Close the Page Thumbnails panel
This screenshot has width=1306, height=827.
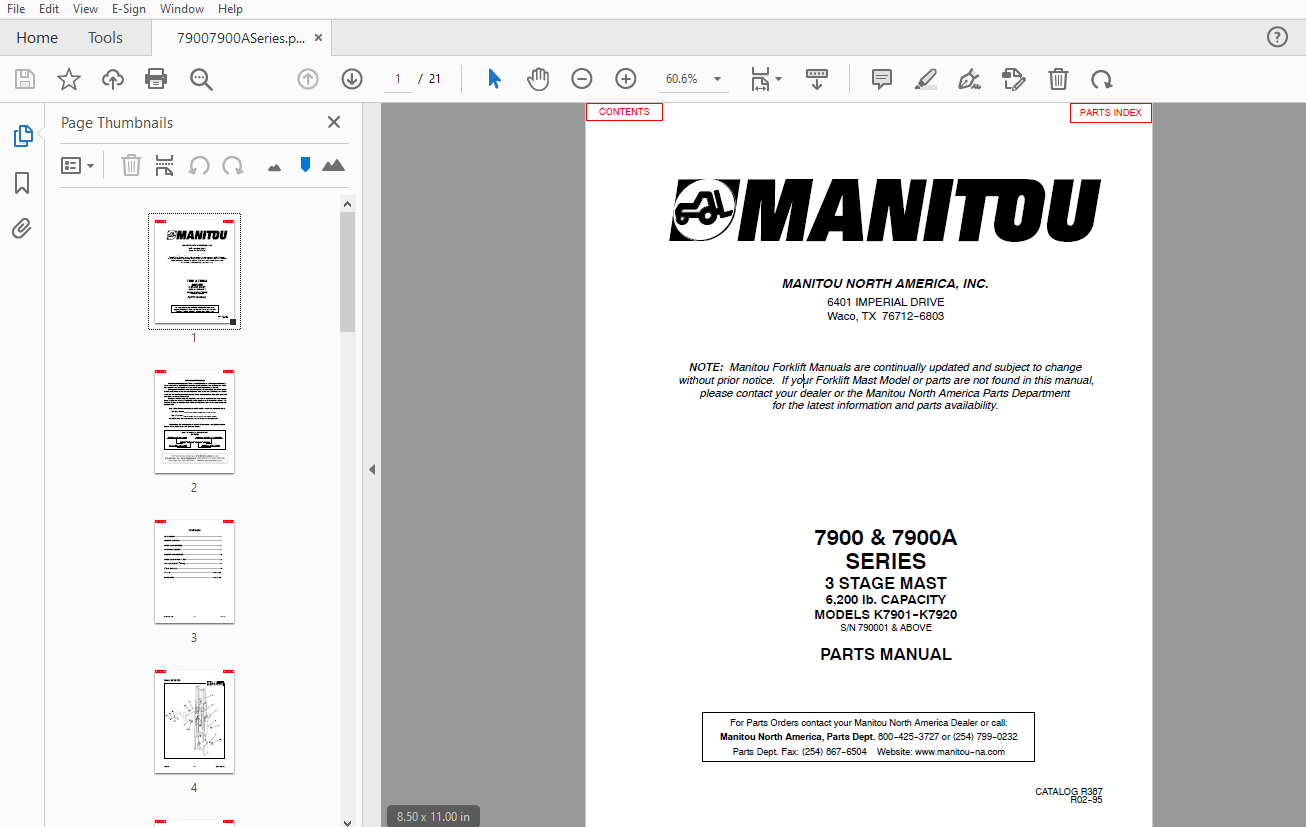(x=334, y=122)
